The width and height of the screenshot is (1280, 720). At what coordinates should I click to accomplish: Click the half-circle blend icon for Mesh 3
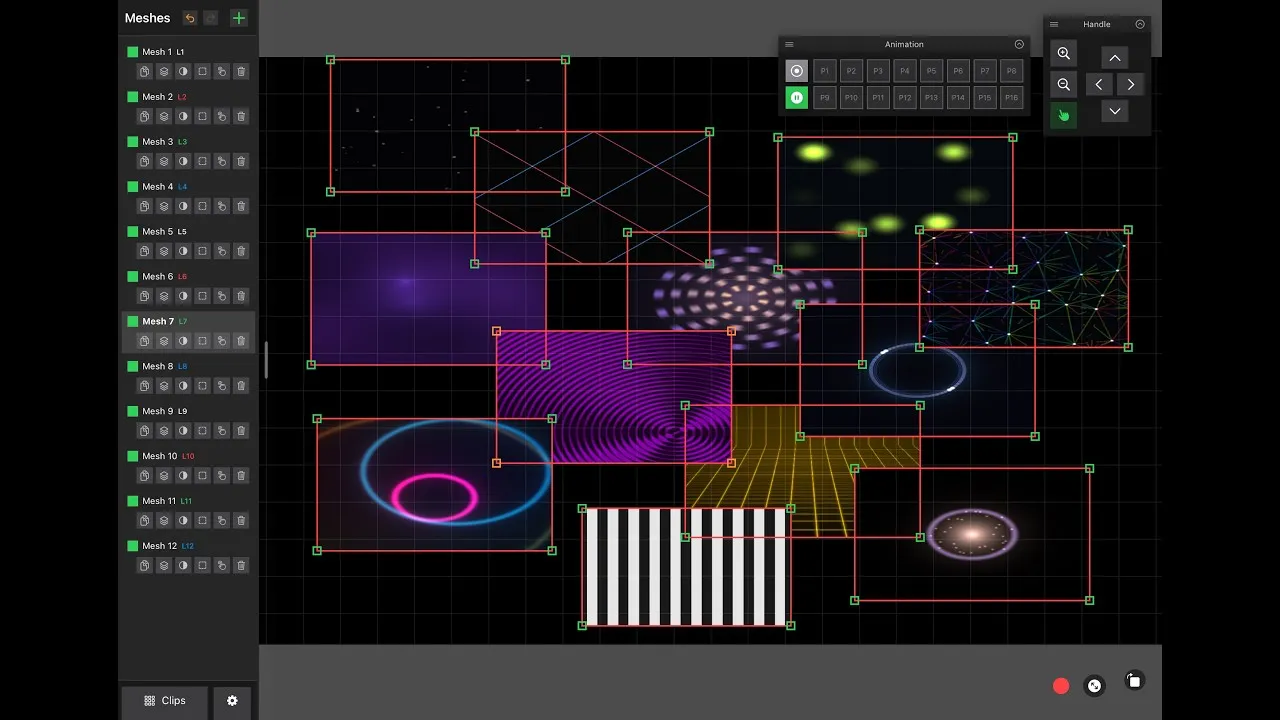point(183,161)
